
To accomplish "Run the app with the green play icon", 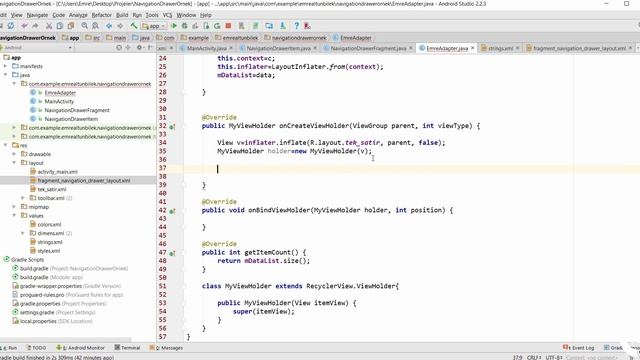I will point(174,26).
